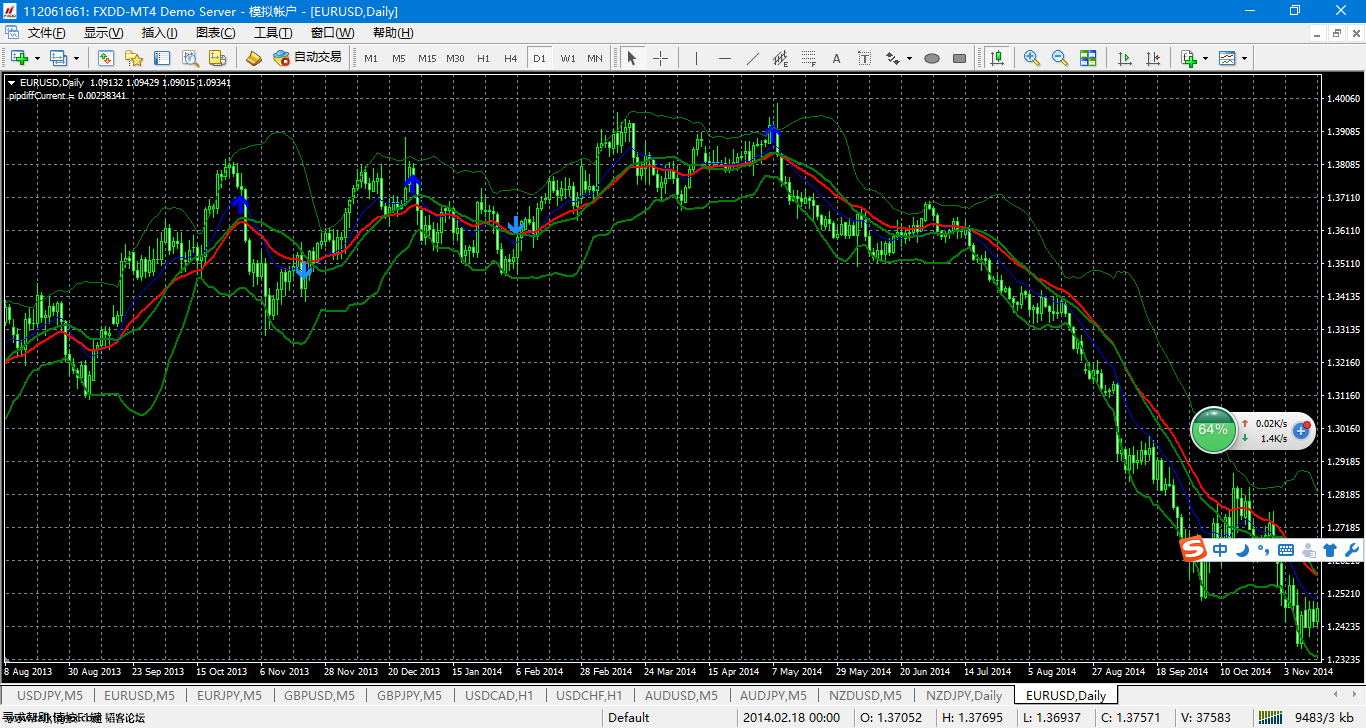Select the equidistant channel tool
1366x728 pixels.
coord(781,58)
